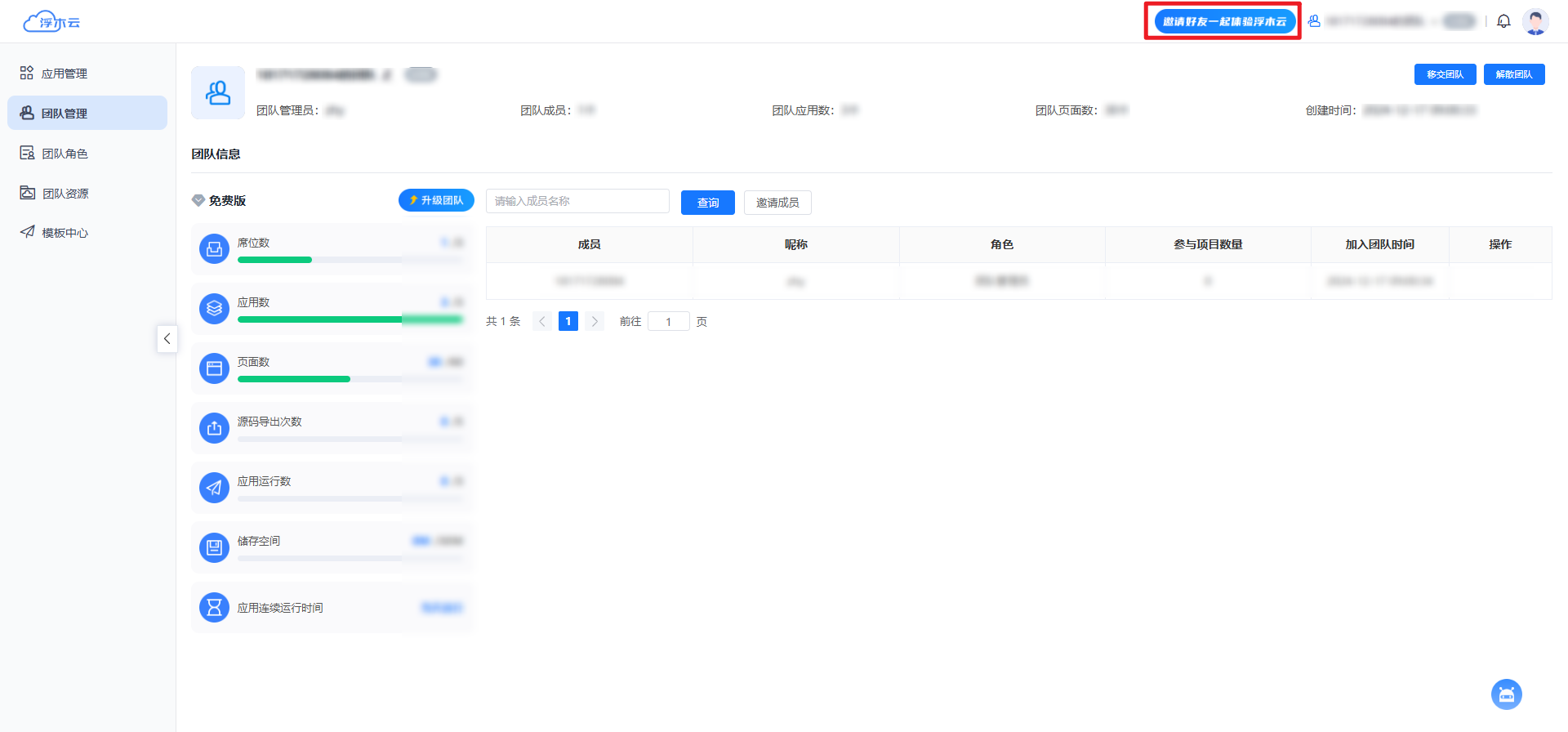The image size is (1568, 732).
Task: Open 模板中心 in the sidebar
Action: click(64, 233)
